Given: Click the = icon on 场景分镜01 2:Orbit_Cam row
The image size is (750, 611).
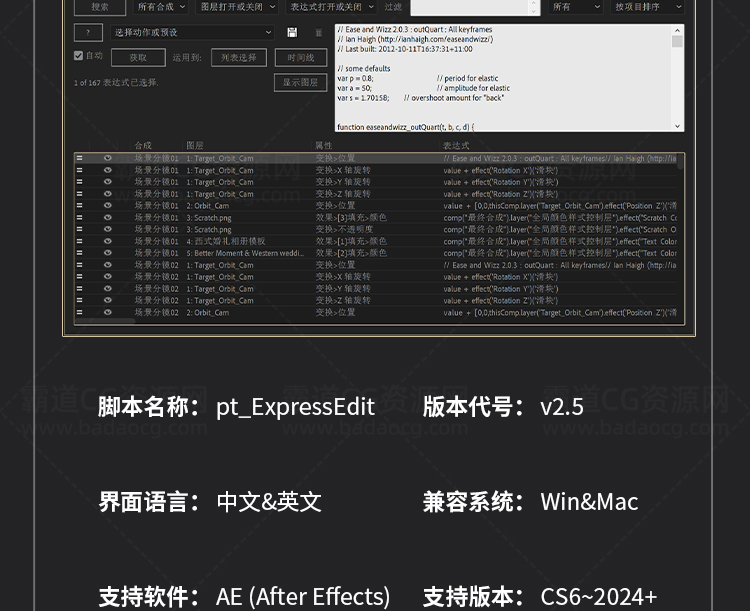Looking at the screenshot, I should (x=79, y=205).
